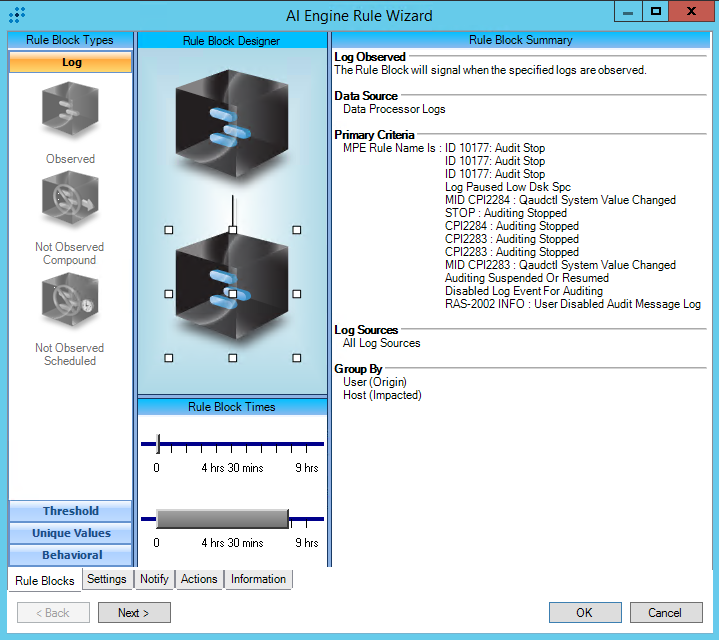The image size is (719, 640).
Task: Select the Not Observed Compound block icon
Action: 70,203
